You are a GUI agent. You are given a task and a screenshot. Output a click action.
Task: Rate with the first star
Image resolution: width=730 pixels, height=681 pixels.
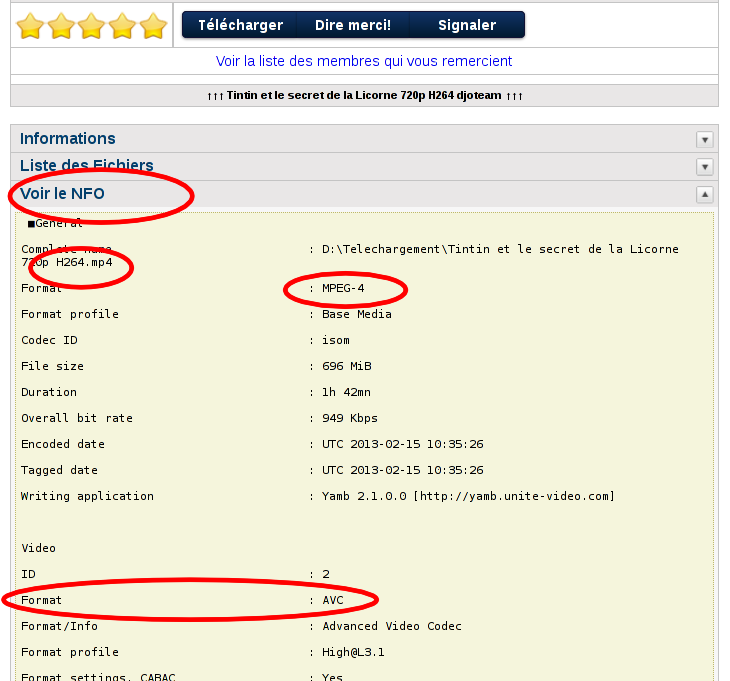(x=30, y=26)
